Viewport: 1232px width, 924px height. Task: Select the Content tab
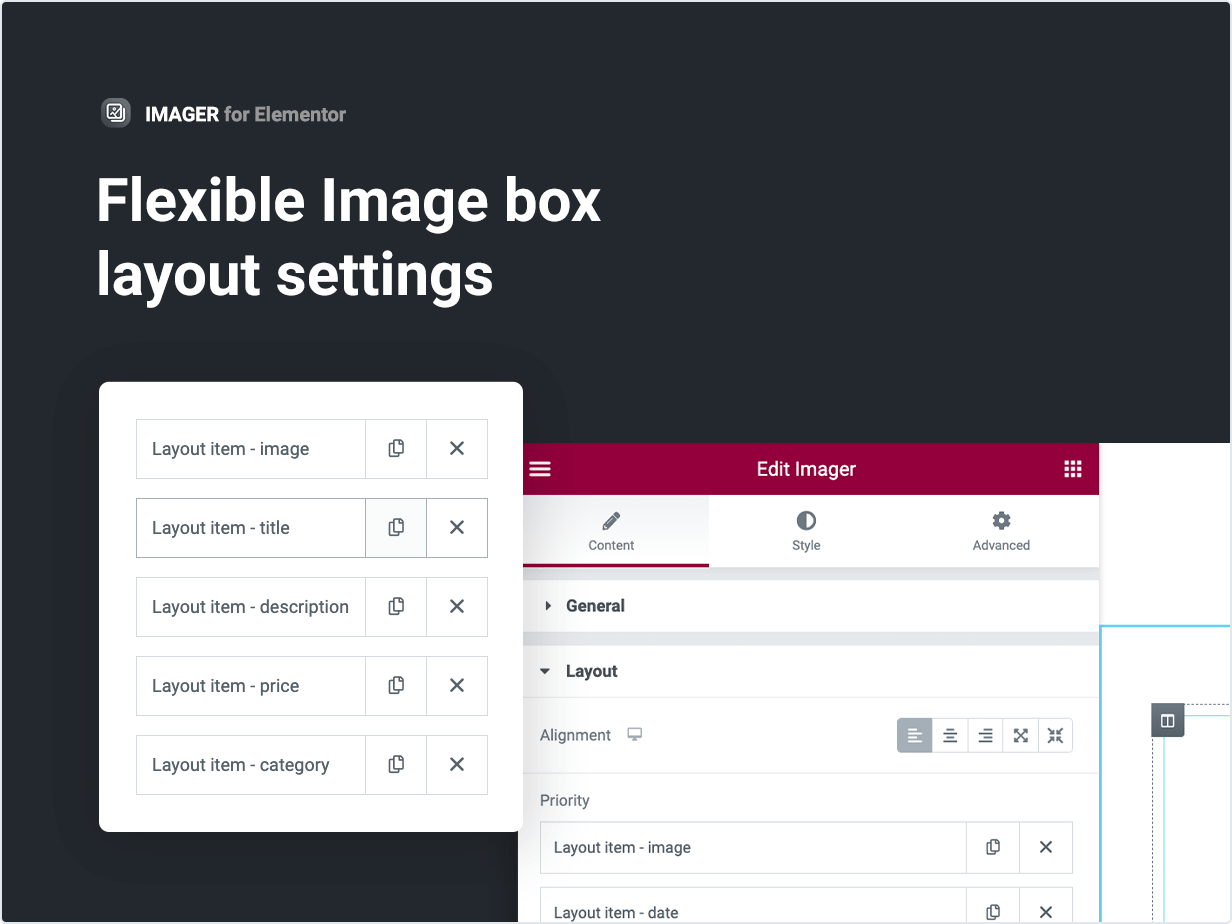pyautogui.click(x=611, y=531)
